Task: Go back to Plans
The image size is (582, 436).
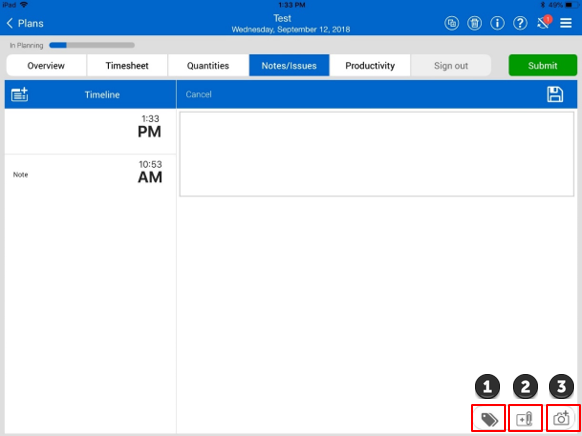Action: click(x=25, y=23)
